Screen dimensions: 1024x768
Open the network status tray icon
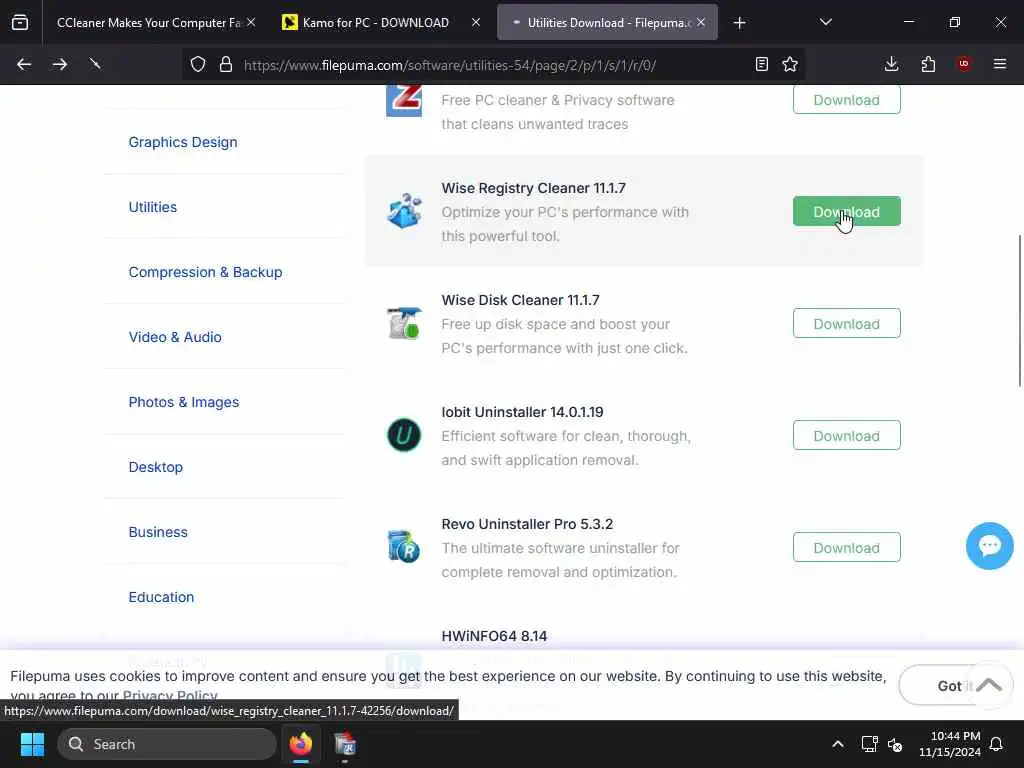pyautogui.click(x=869, y=744)
